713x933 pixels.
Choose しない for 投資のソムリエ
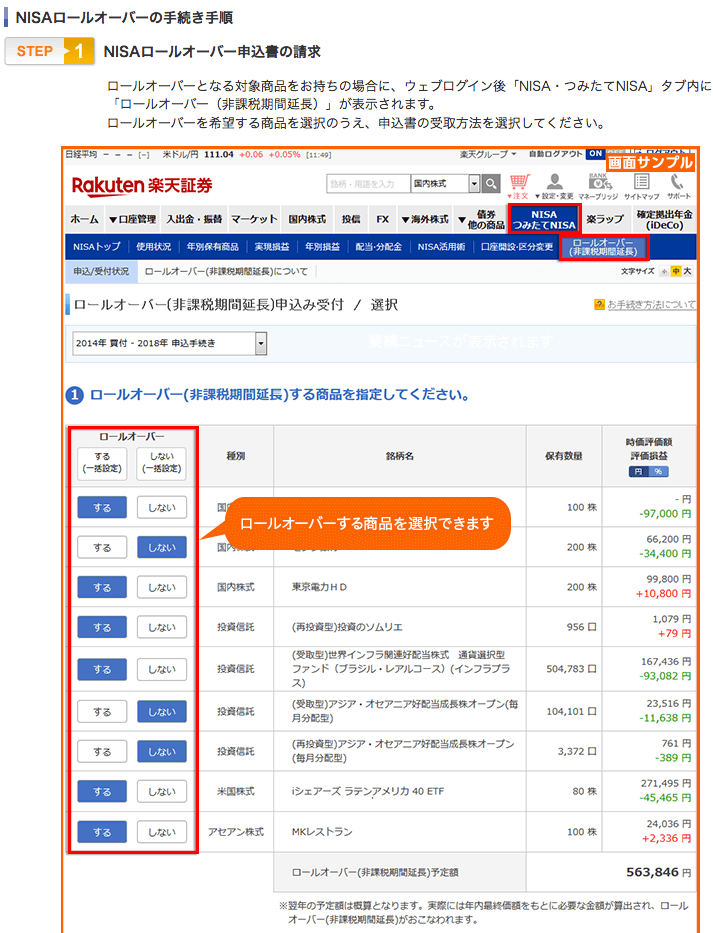[x=161, y=627]
